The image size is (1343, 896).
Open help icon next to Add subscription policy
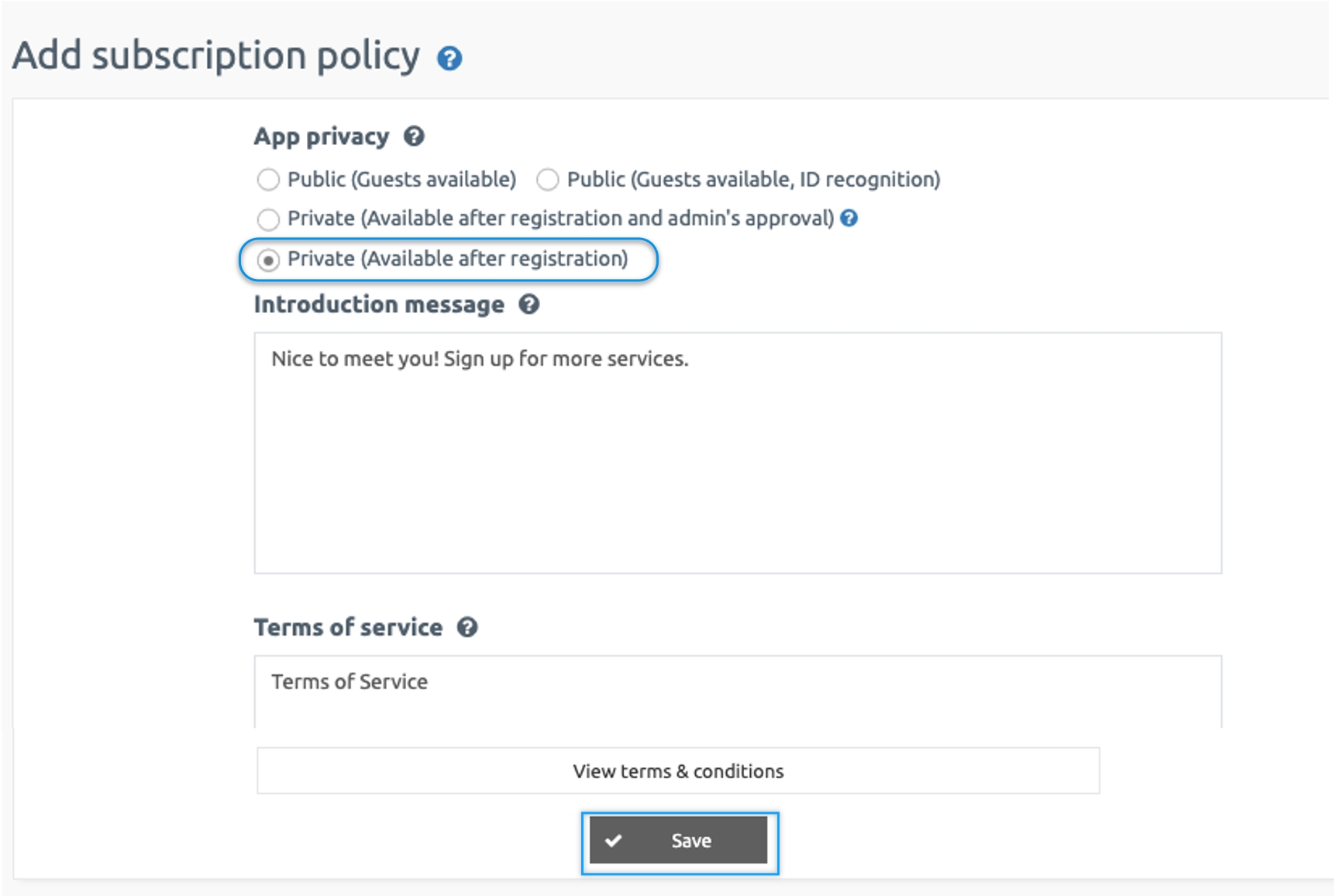[449, 58]
